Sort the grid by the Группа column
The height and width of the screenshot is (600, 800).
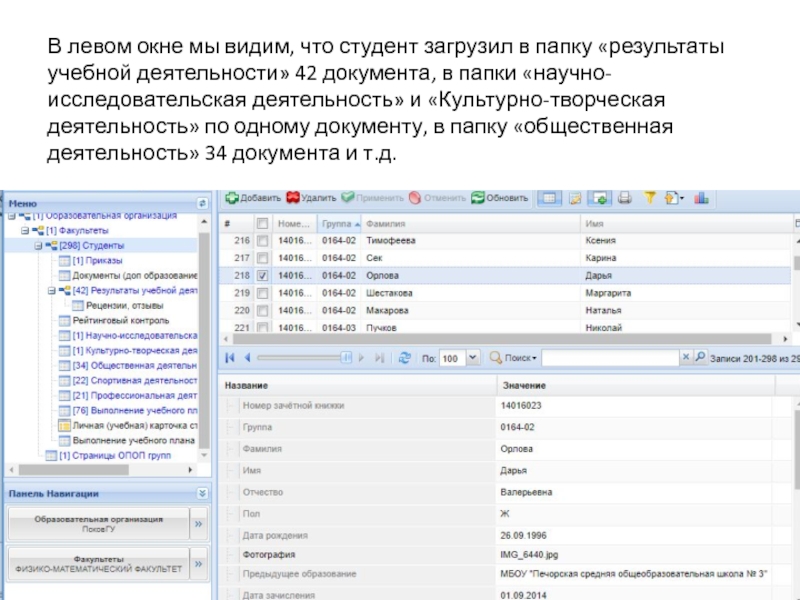339,223
